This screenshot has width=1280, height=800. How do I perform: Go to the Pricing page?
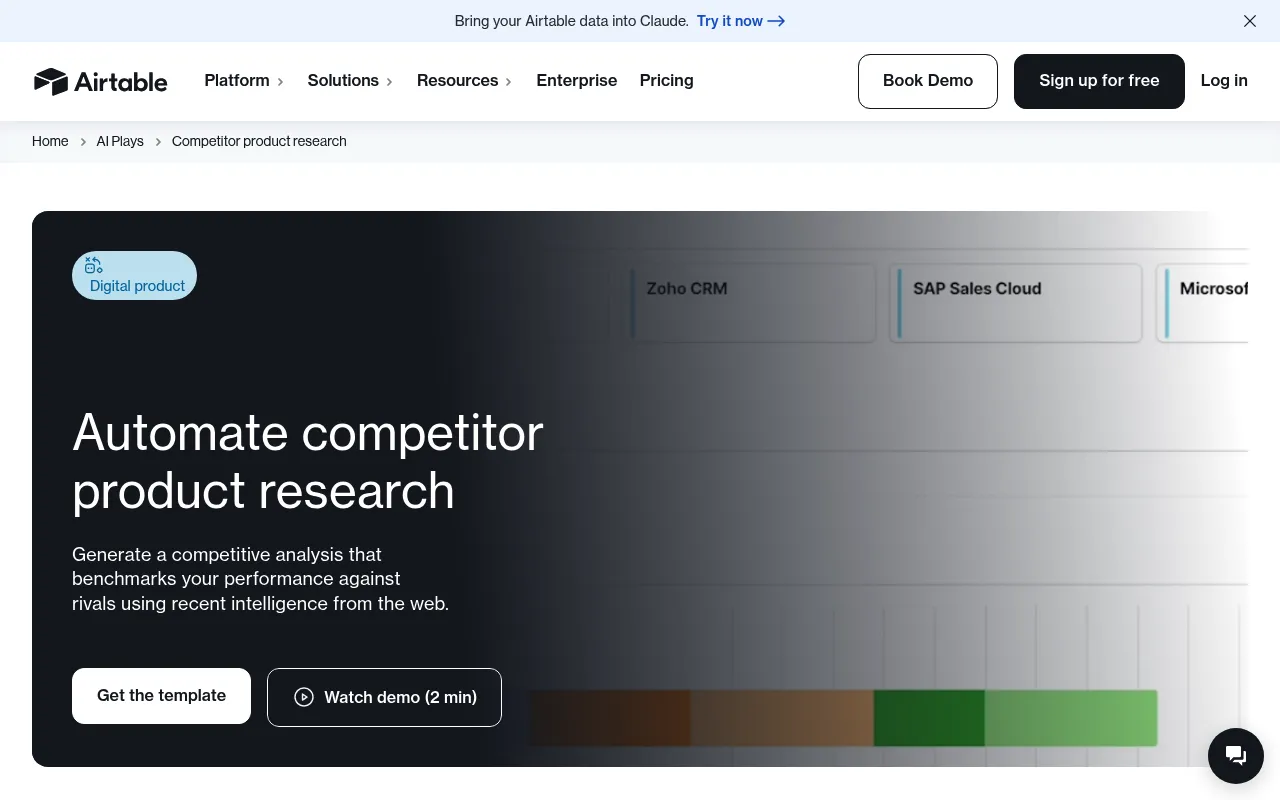667,81
